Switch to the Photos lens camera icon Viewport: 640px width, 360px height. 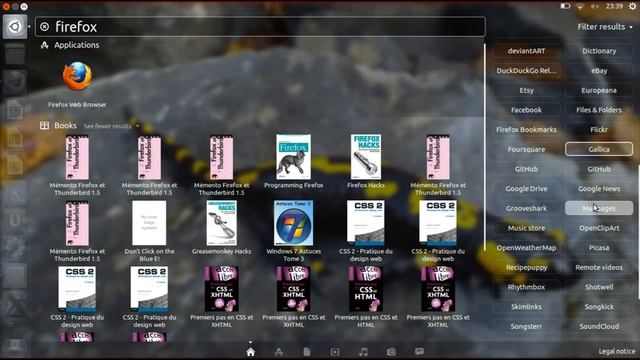coord(391,352)
